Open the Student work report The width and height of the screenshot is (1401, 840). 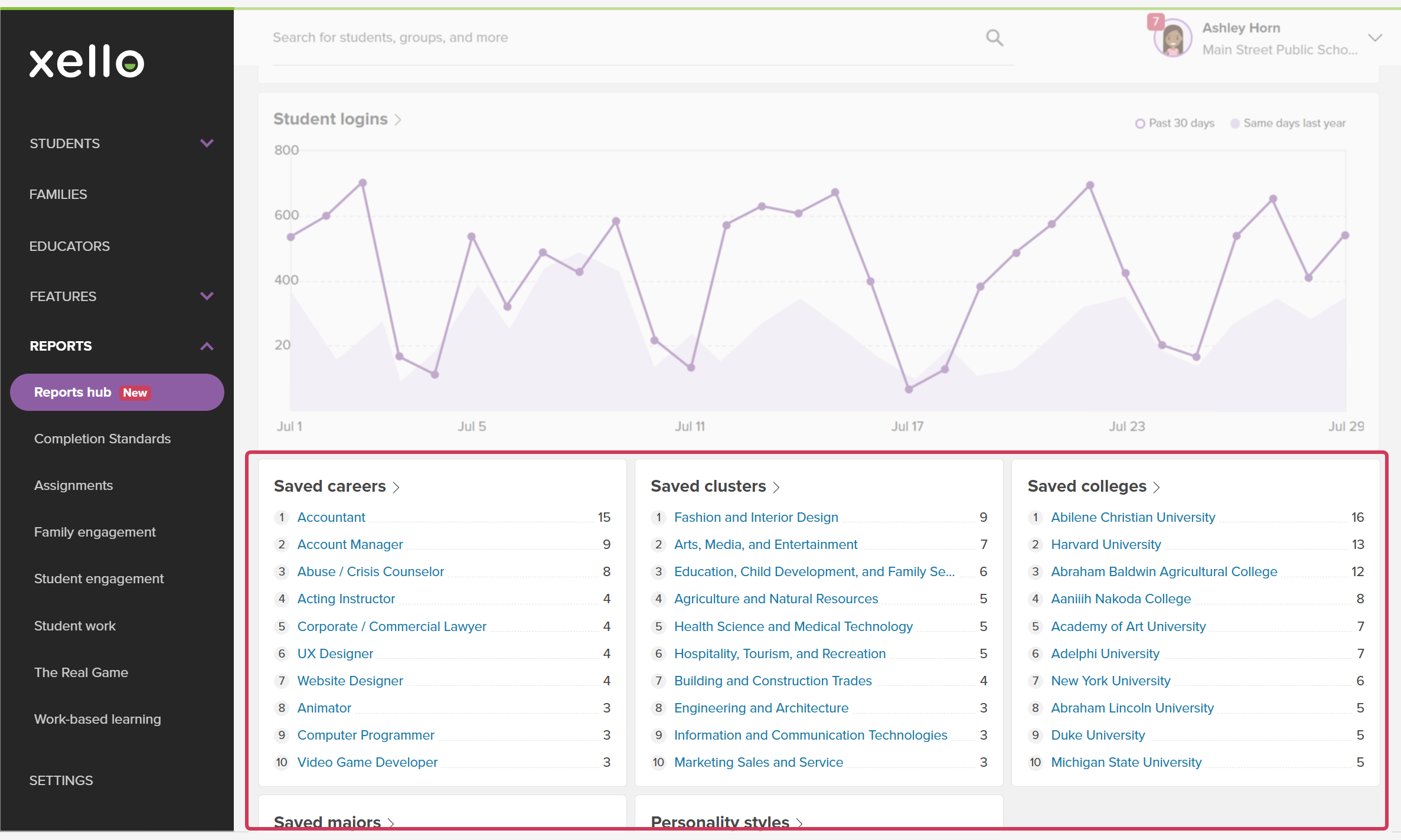[75, 626]
